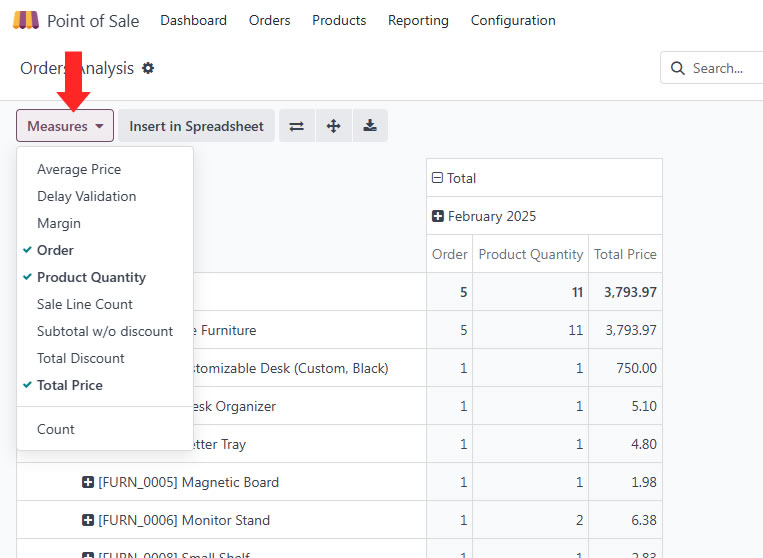Click the bold 3,793.97 total cell

[625, 292]
